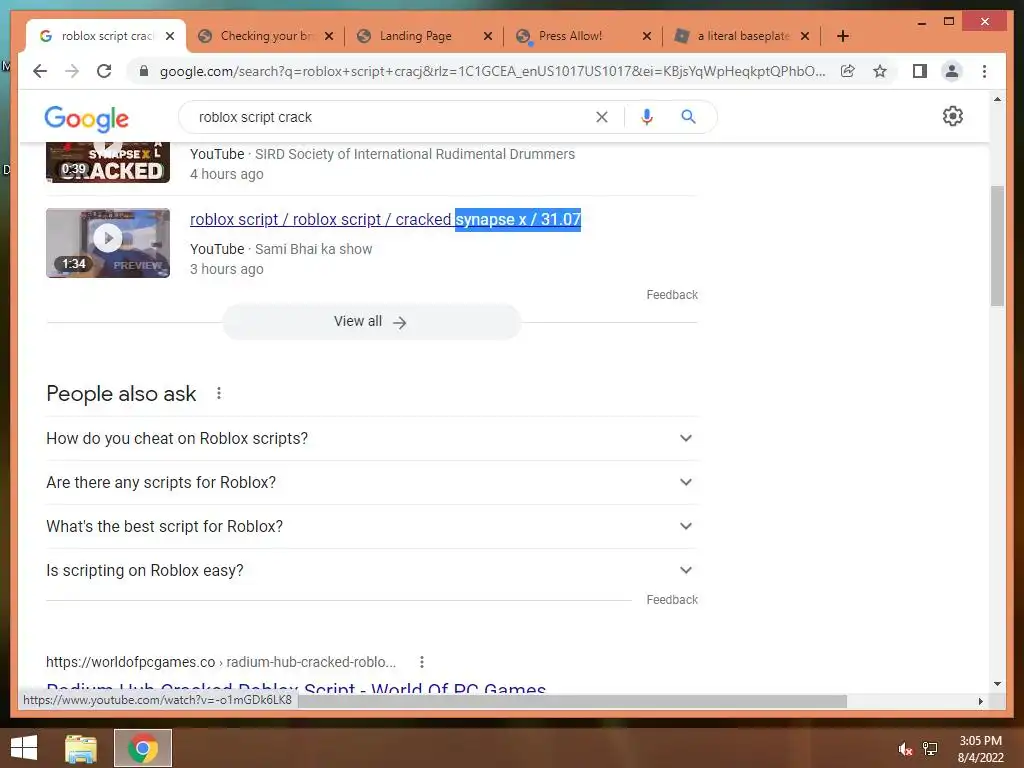Click View all videos button
This screenshot has width=1024, height=768.
371,321
